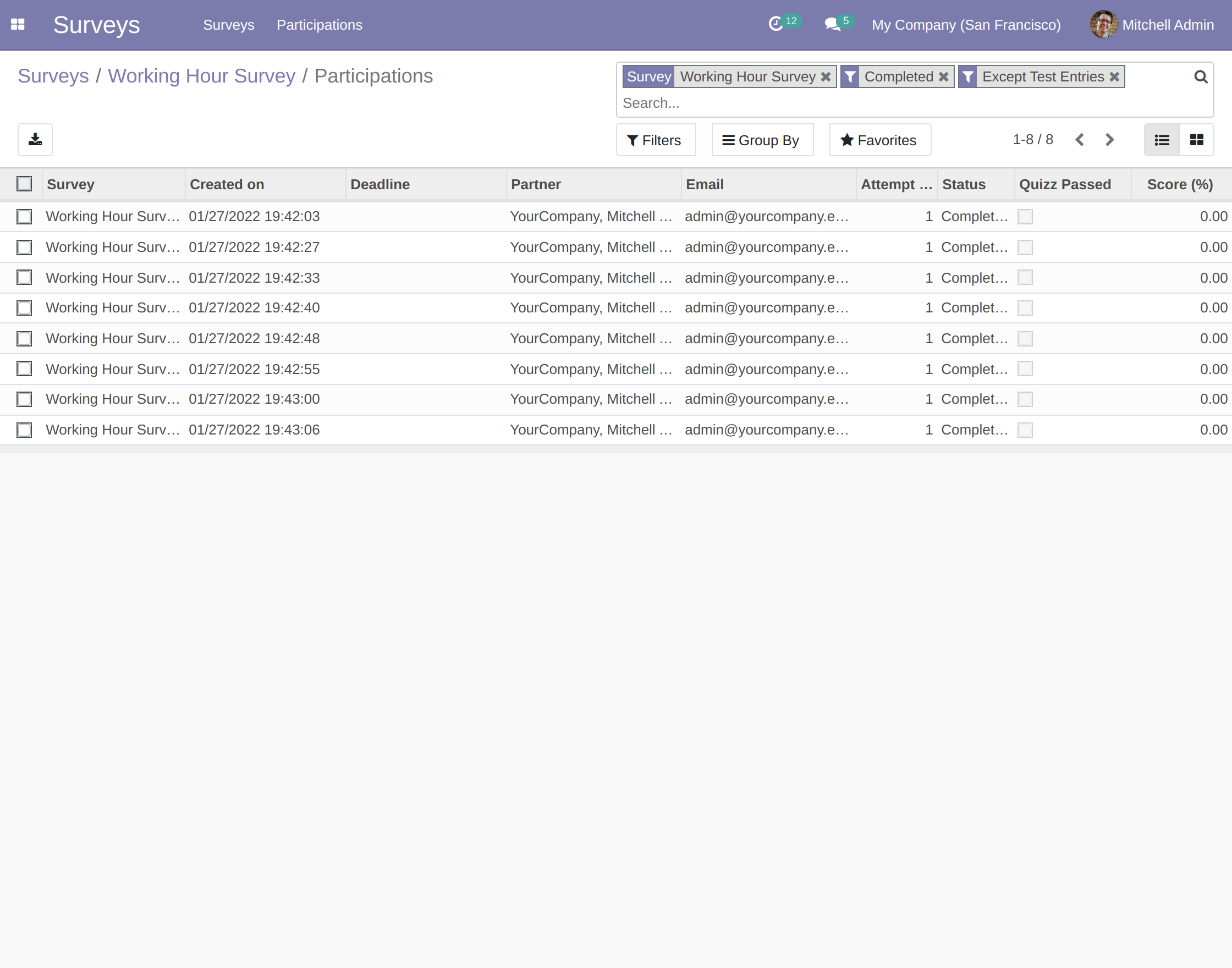1232x968 pixels.
Task: Open record created 01/27/2022 19:42:27
Action: 254,247
